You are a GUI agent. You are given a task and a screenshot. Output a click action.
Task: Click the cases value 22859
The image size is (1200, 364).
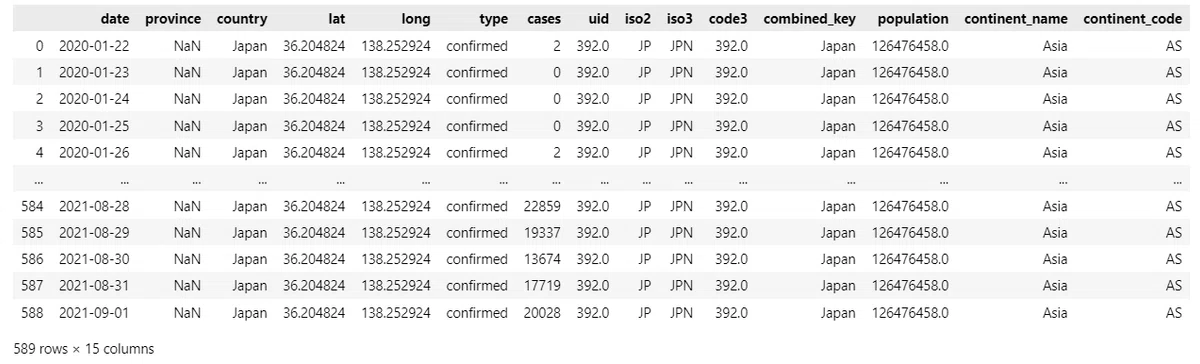pos(543,206)
